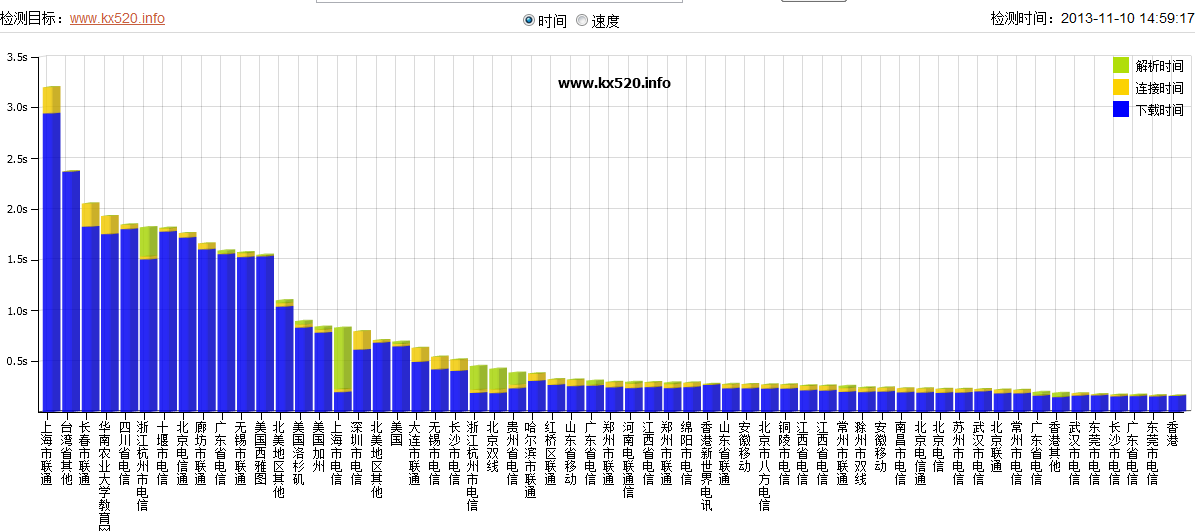Click the 3.5s label on y-axis

(17, 57)
